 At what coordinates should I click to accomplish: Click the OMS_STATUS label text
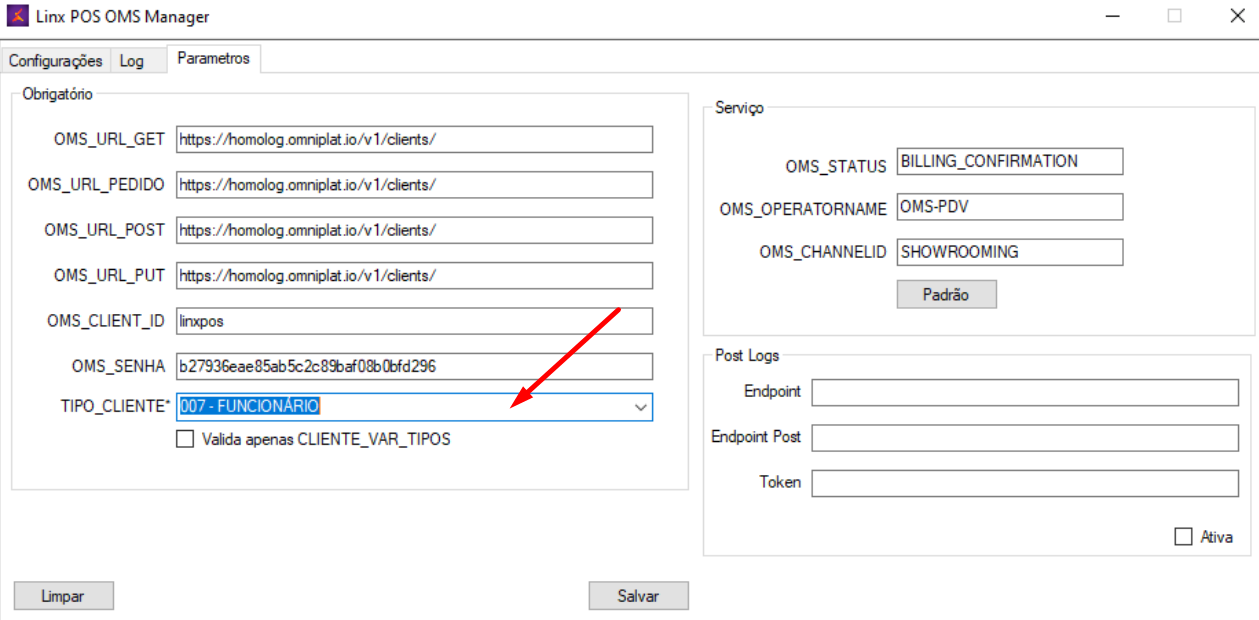[x=836, y=167]
